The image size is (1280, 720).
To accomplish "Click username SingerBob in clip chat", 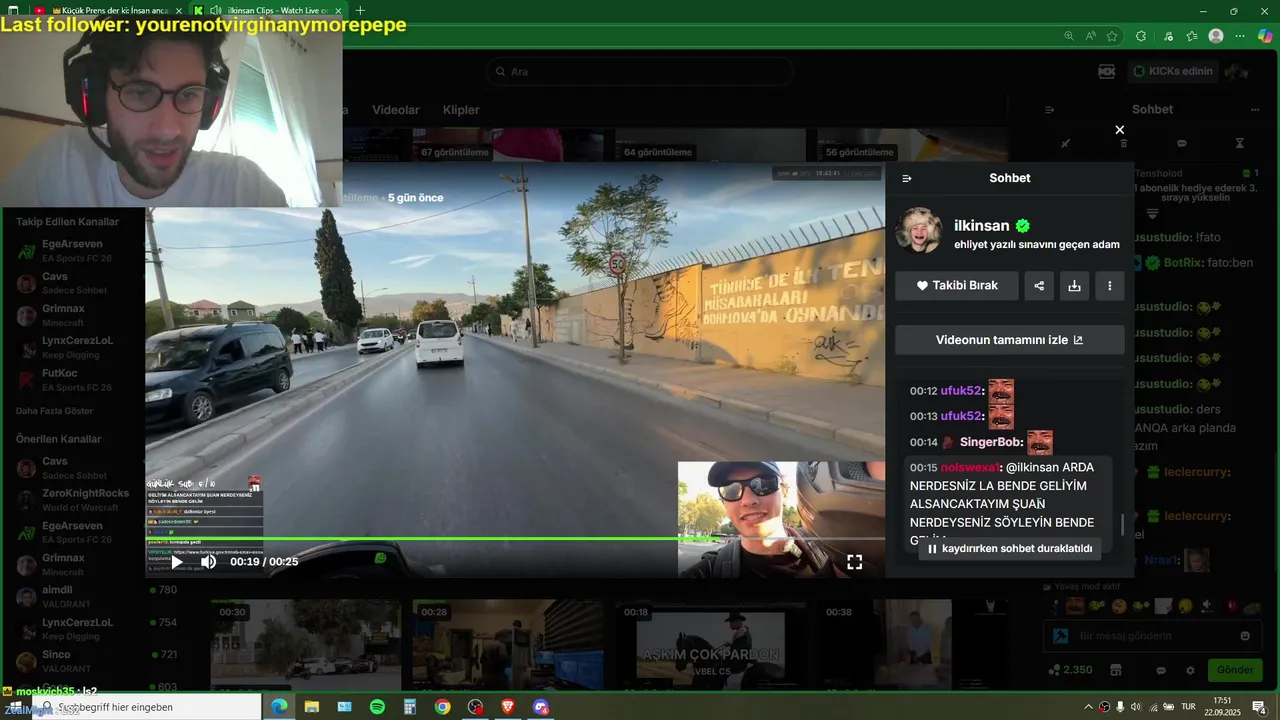I will (x=991, y=442).
